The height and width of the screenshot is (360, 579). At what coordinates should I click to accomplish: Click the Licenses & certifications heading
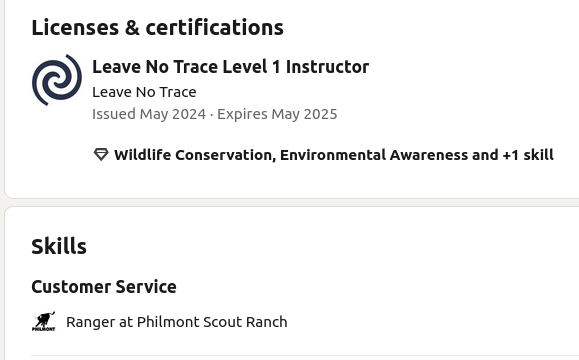[157, 28]
